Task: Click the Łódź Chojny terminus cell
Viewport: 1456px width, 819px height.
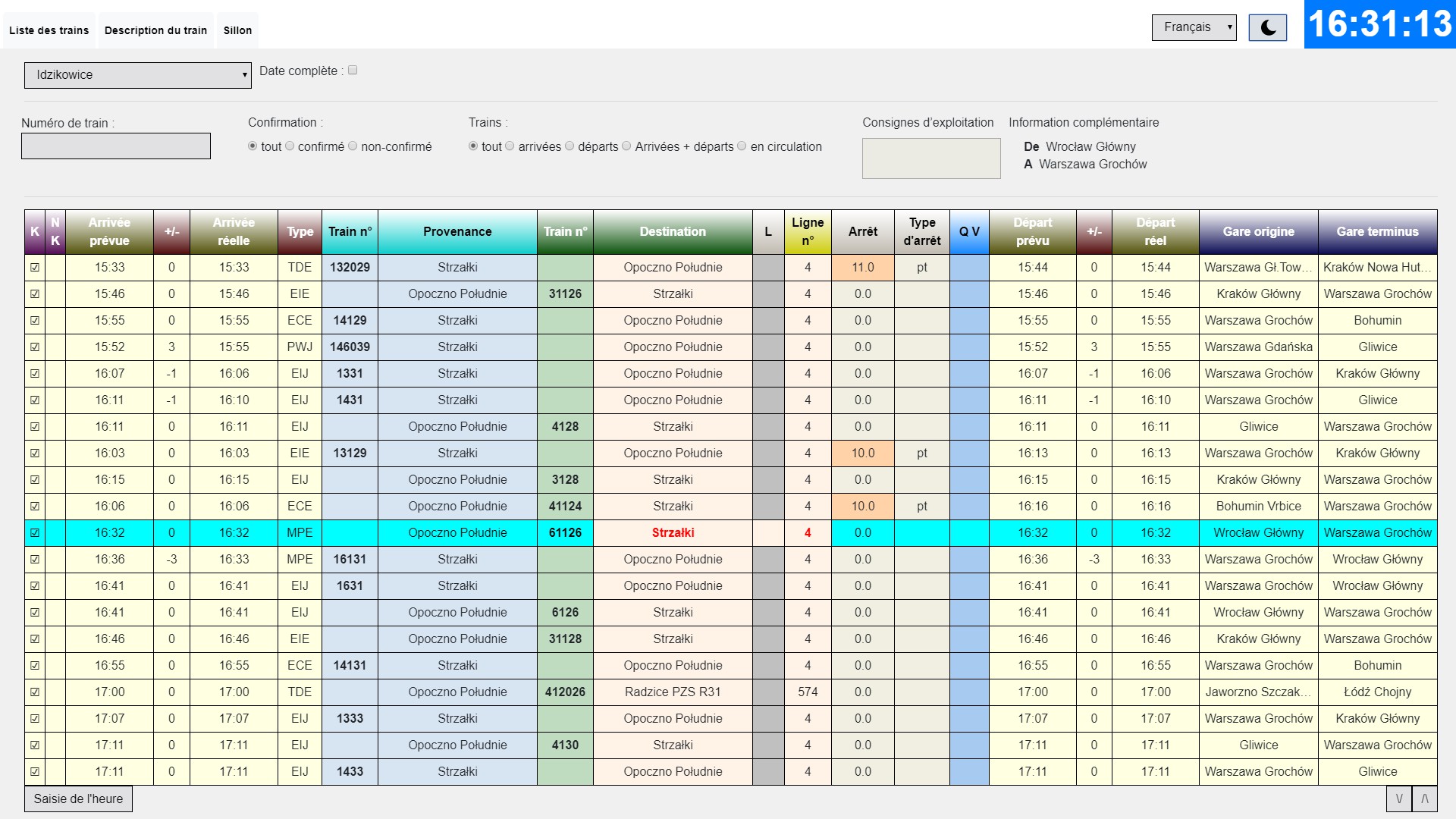Action: pyautogui.click(x=1378, y=692)
